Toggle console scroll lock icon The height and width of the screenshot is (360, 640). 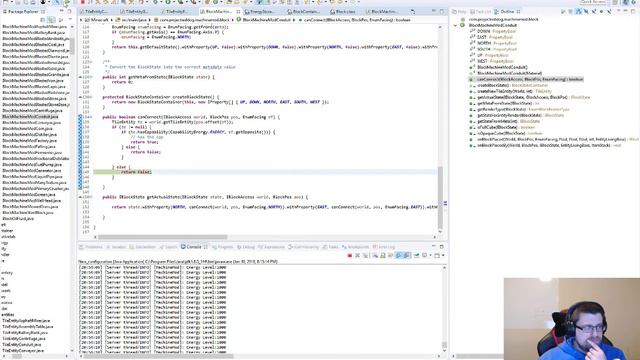383,256
